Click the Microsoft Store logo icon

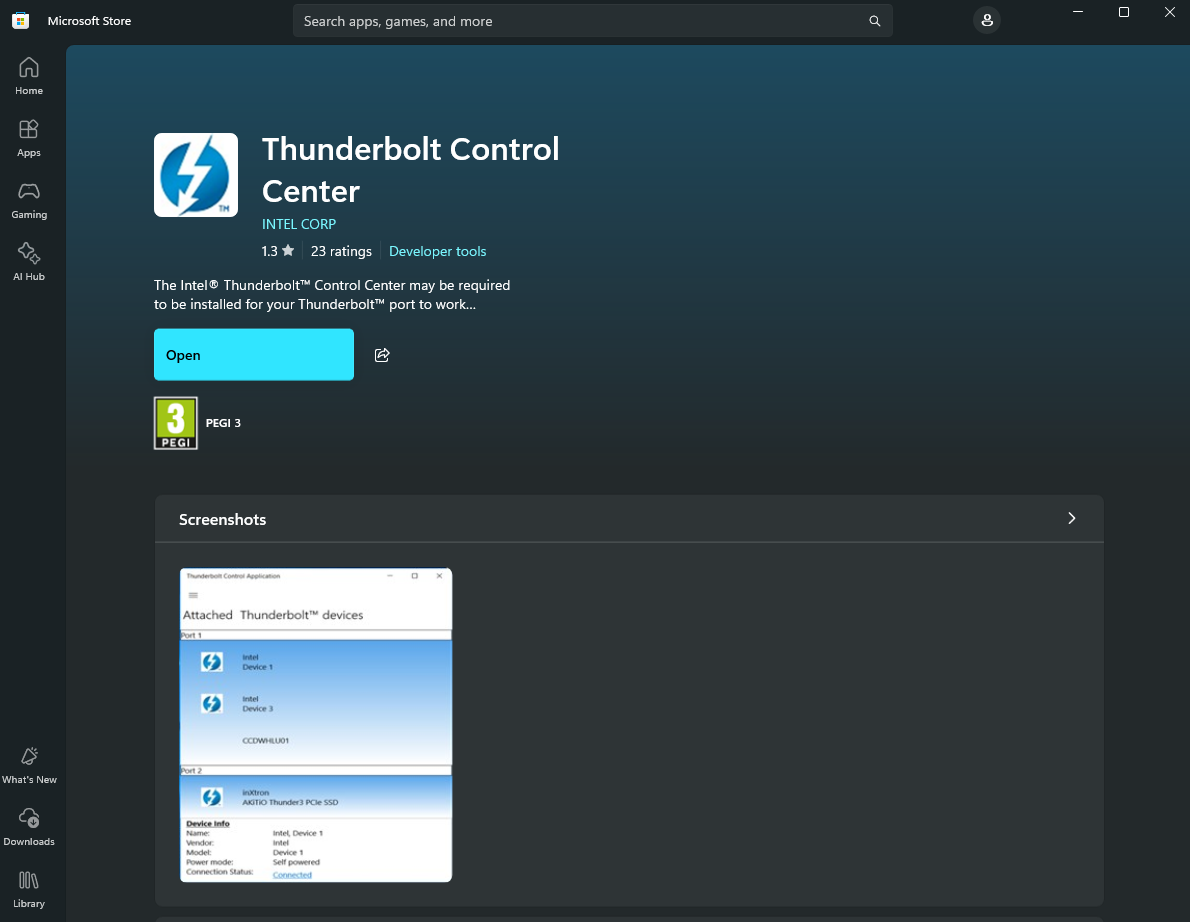[x=20, y=20]
